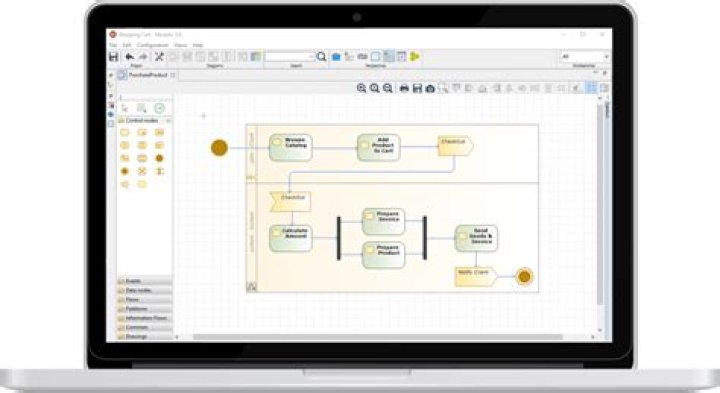Select the PurchaseProduct diagram tab

click(147, 74)
